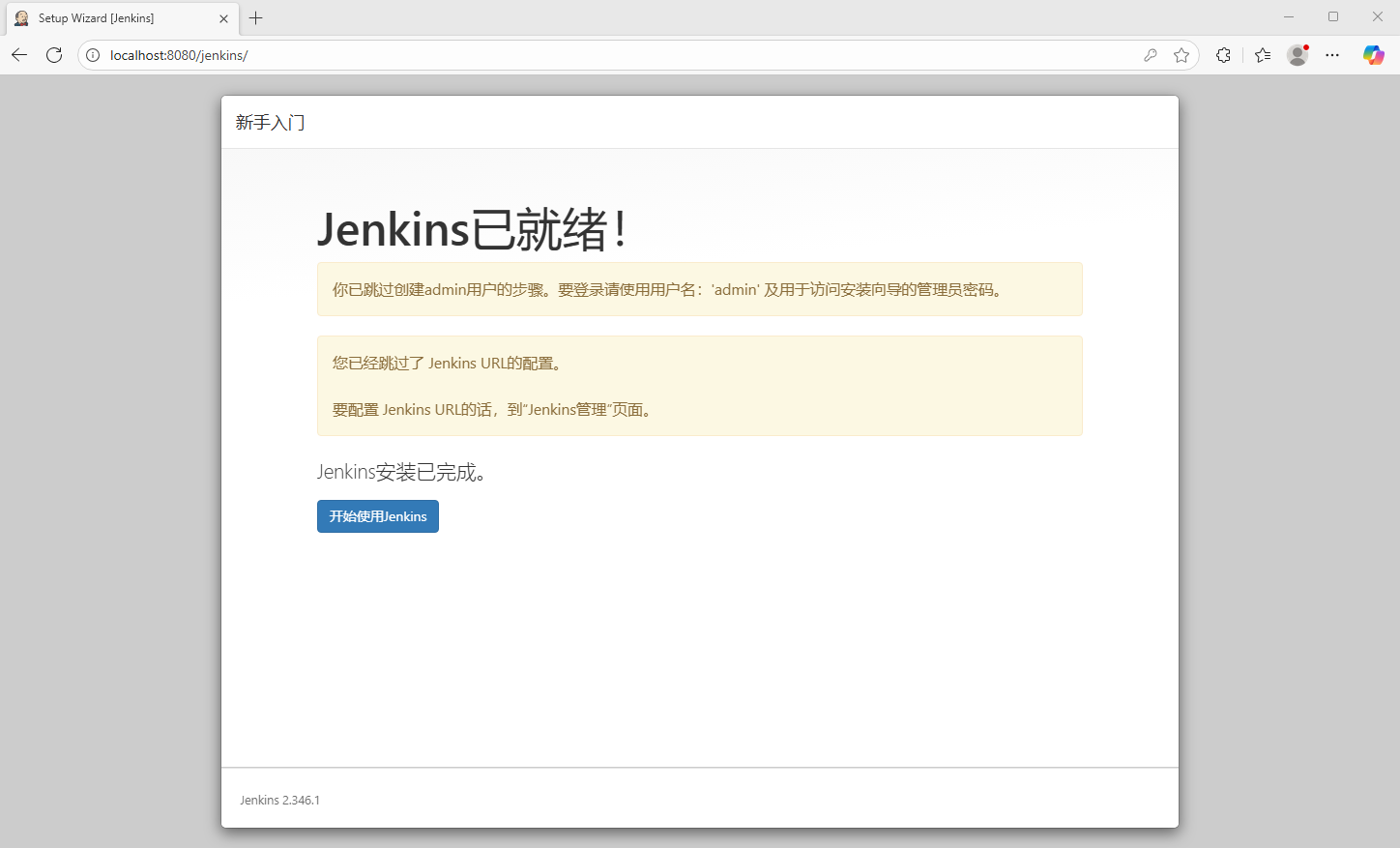This screenshot has height=848, width=1400.
Task: Close the Setup Wizard tab
Action: click(x=223, y=18)
